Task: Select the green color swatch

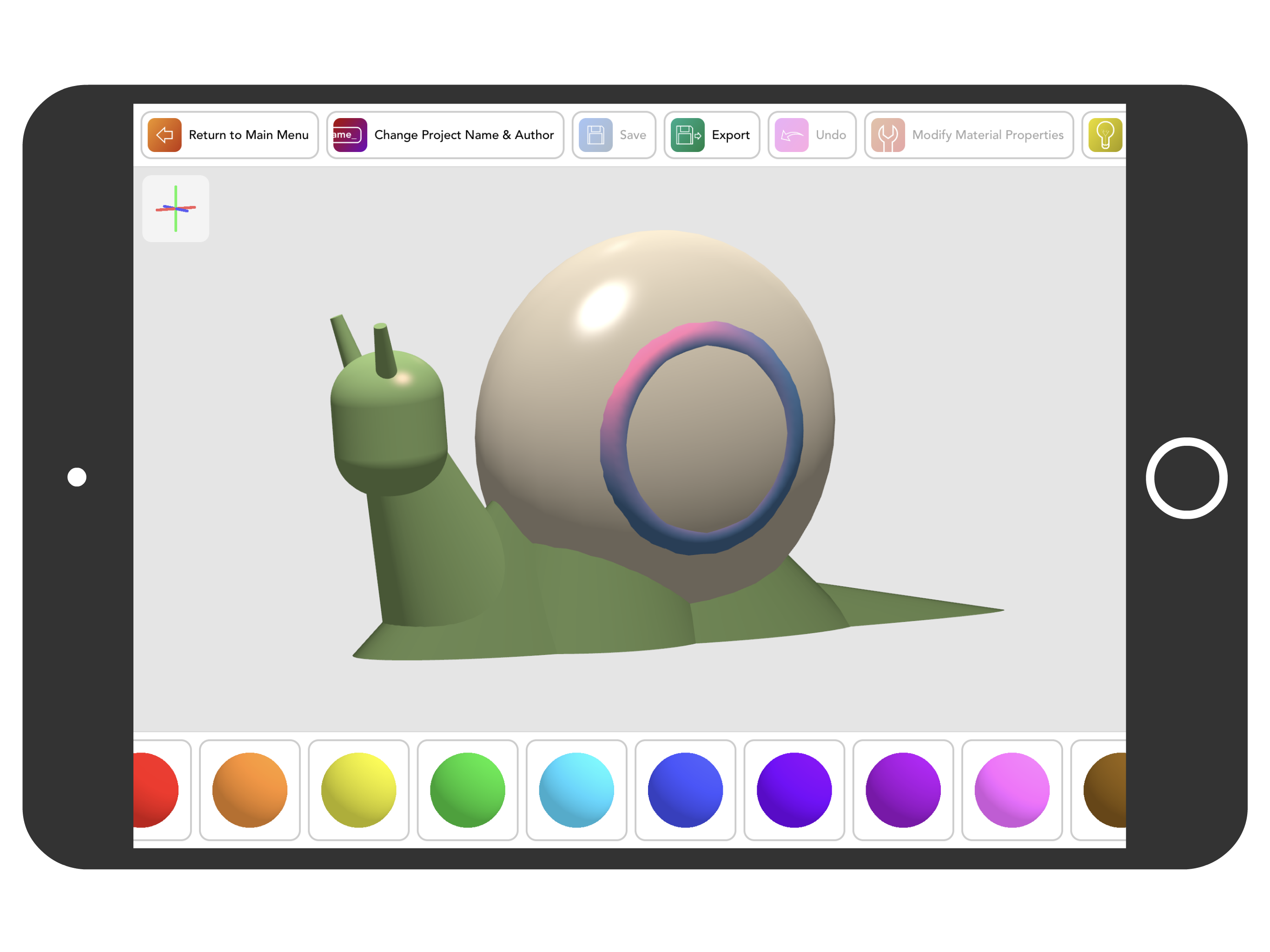Action: coord(467,790)
